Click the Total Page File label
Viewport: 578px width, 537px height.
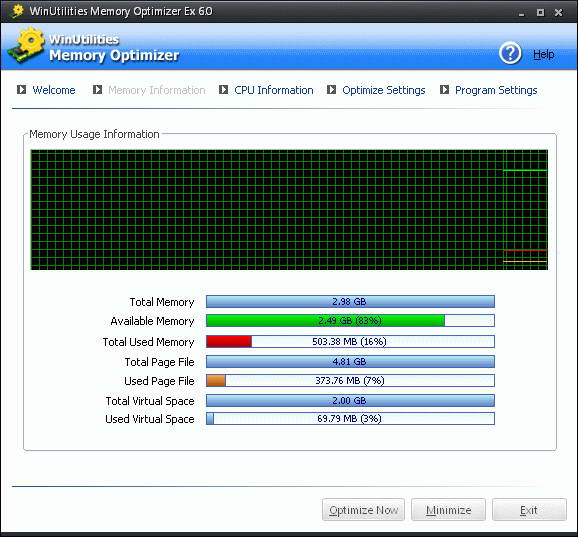click(x=159, y=362)
